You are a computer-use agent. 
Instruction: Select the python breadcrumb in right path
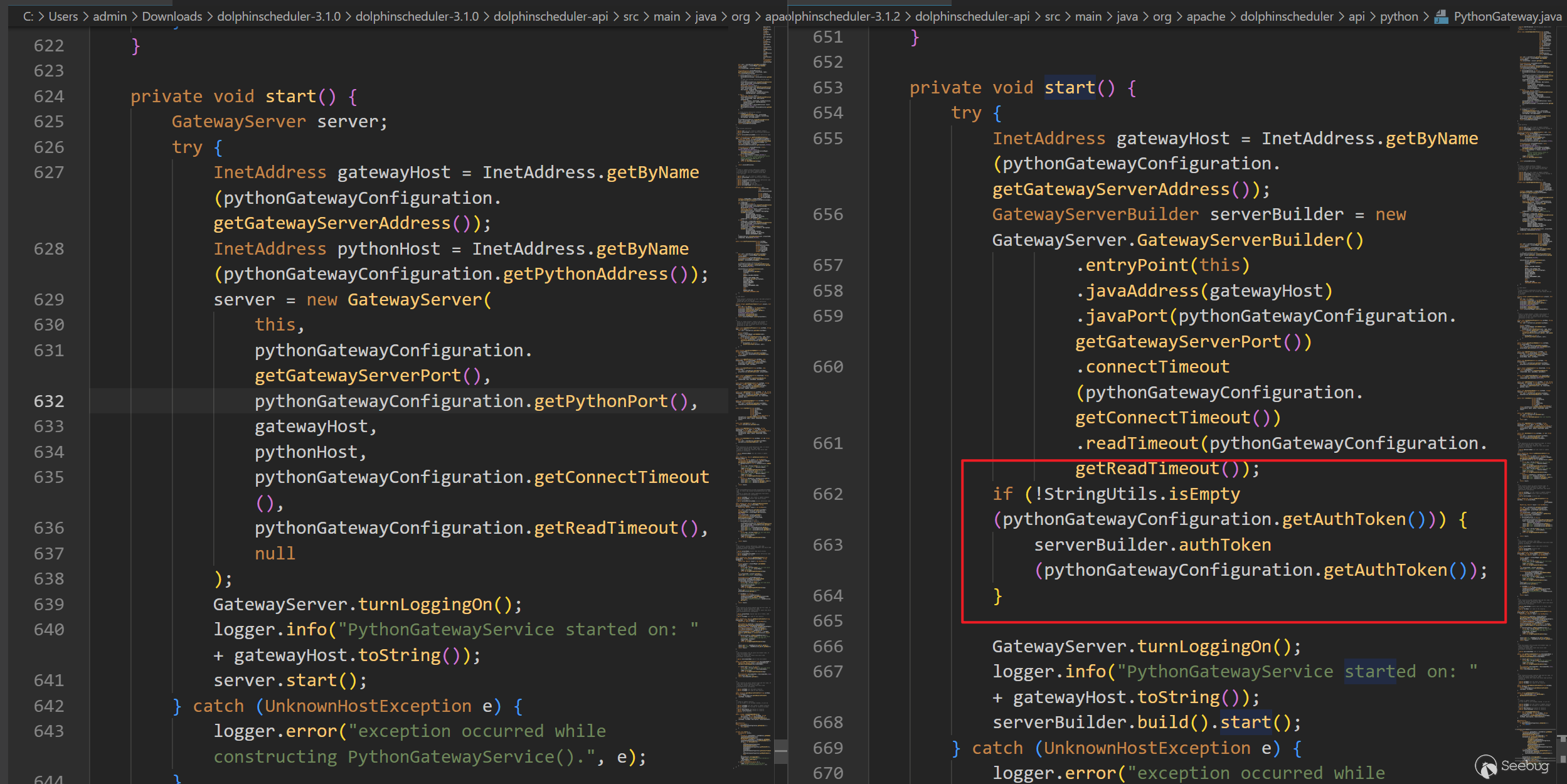pos(1398,17)
